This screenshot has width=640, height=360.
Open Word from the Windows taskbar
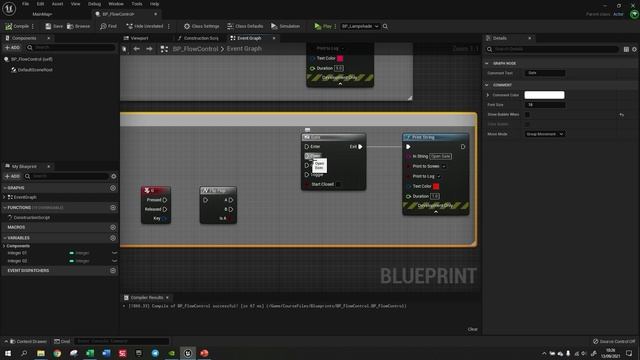(106, 353)
